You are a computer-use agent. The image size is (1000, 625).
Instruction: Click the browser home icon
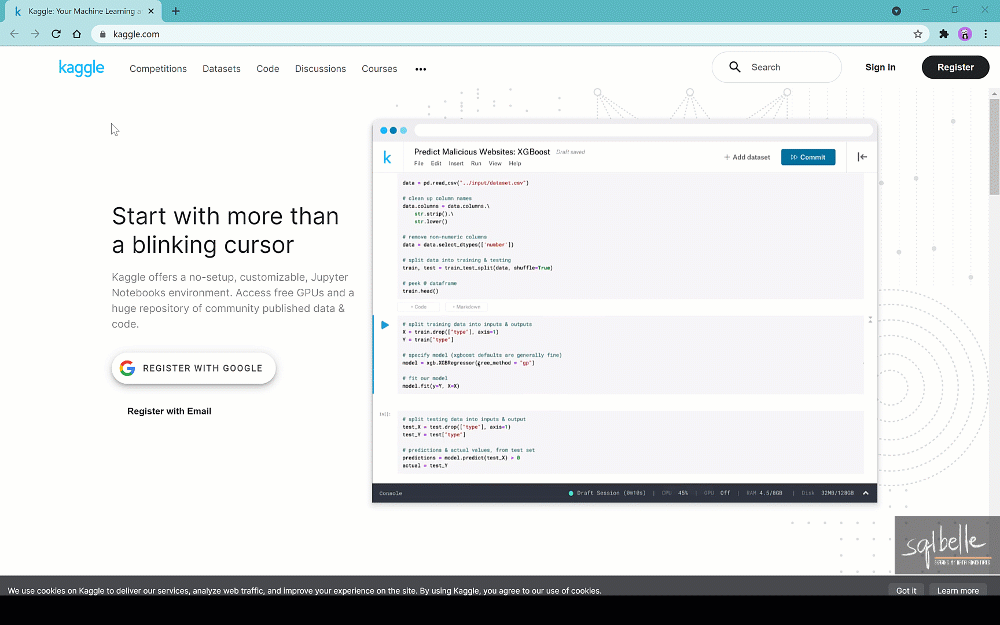77,34
